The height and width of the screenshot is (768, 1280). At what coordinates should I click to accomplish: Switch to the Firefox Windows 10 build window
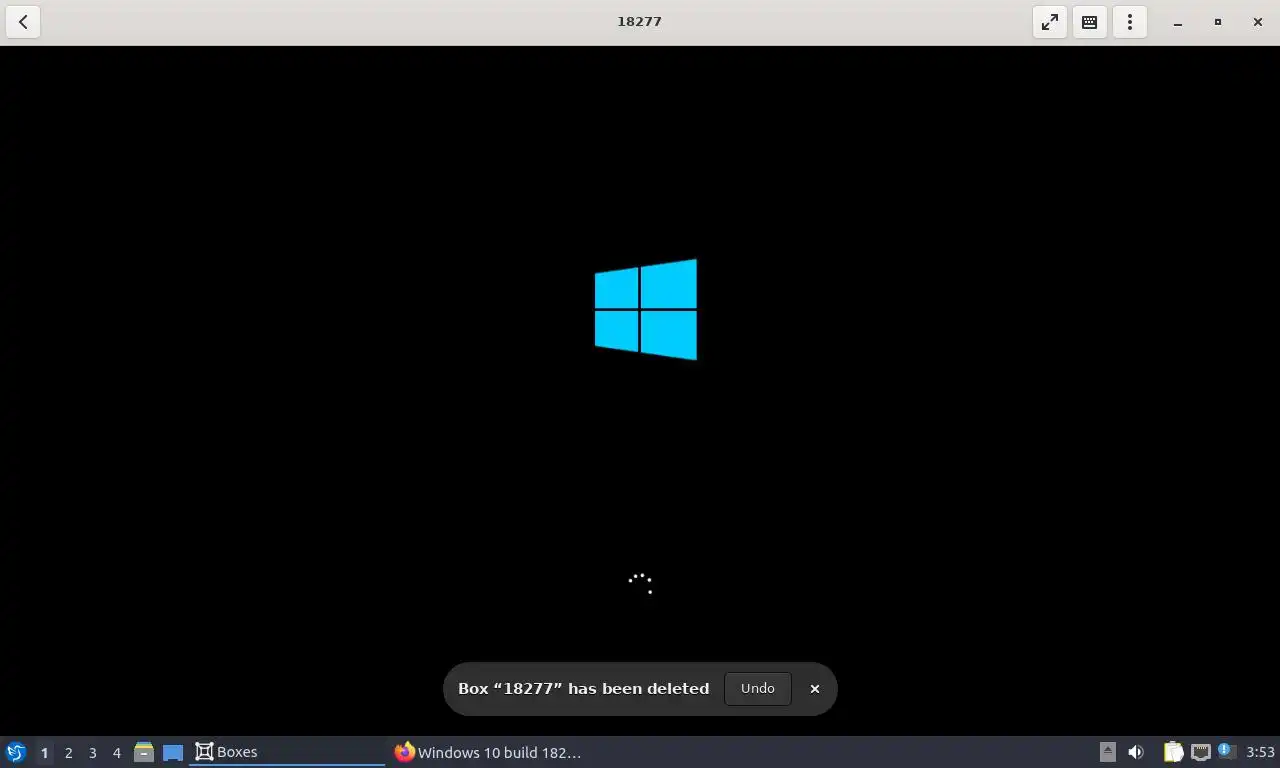pos(488,752)
